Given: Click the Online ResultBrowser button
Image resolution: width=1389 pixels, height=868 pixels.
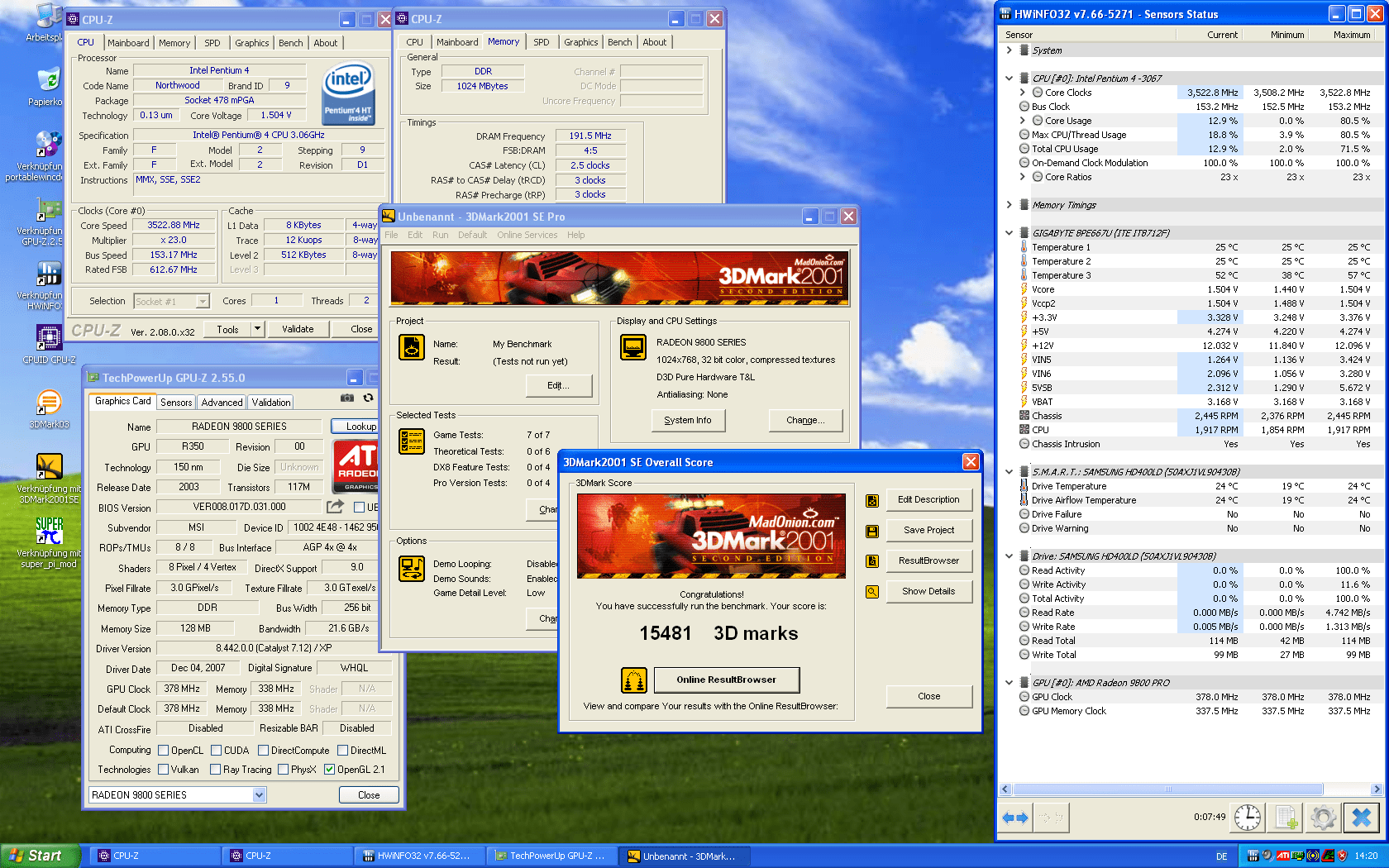Looking at the screenshot, I should click(726, 680).
